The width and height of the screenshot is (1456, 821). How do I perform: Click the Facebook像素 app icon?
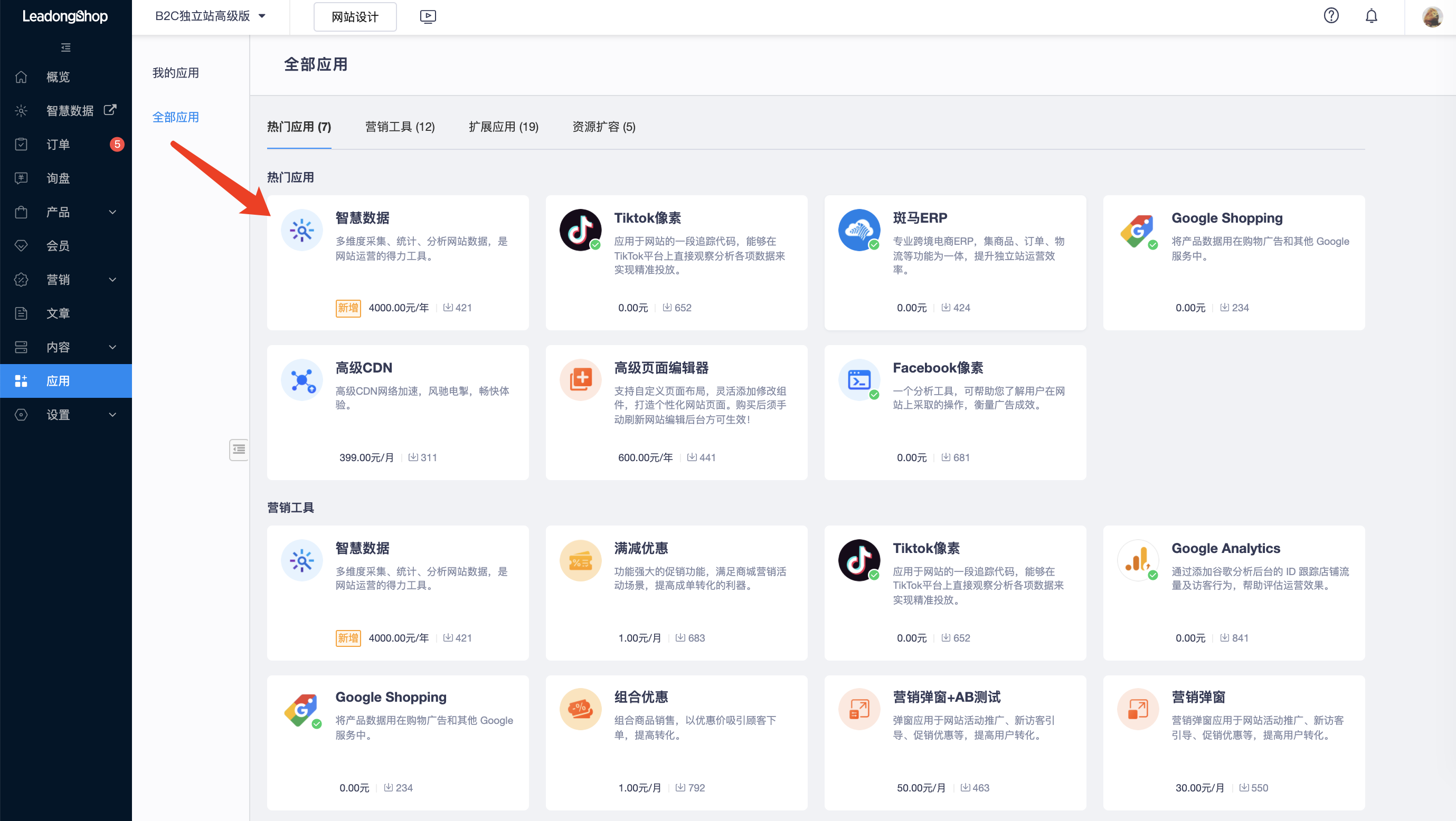pos(859,380)
